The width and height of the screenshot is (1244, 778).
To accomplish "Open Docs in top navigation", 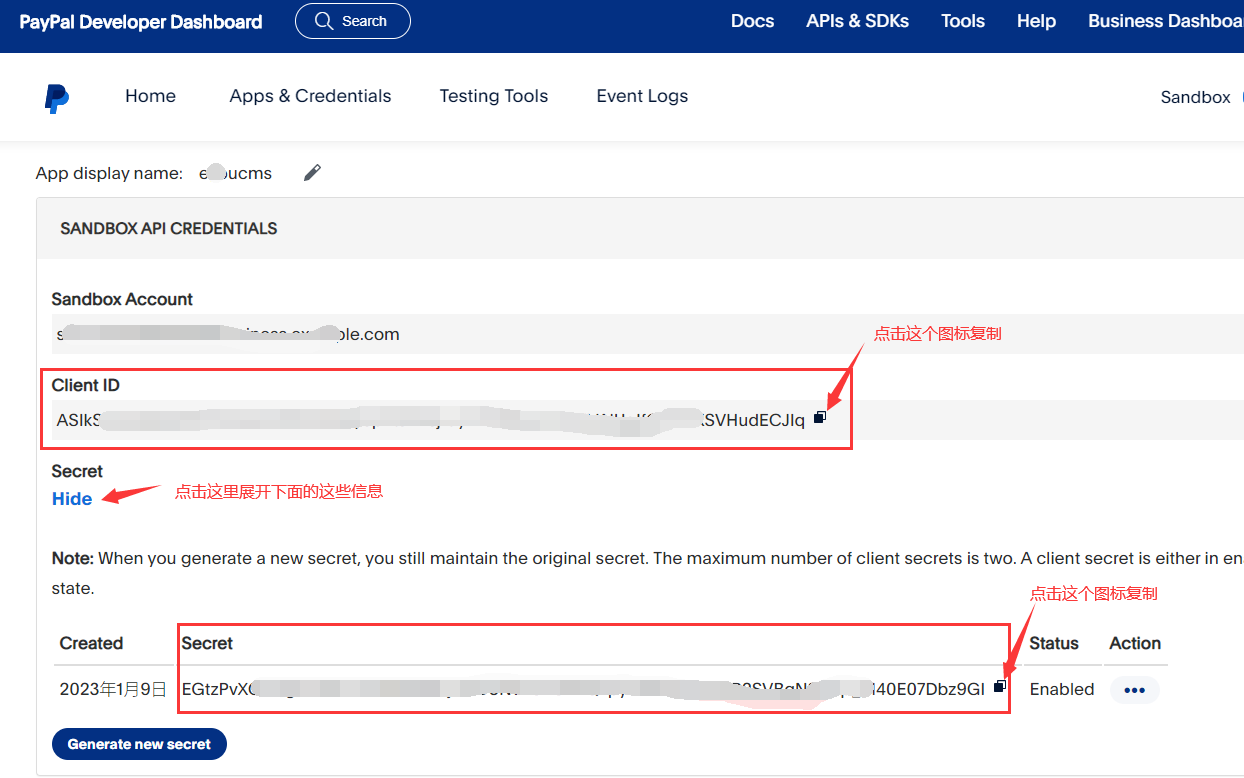I will click(752, 21).
